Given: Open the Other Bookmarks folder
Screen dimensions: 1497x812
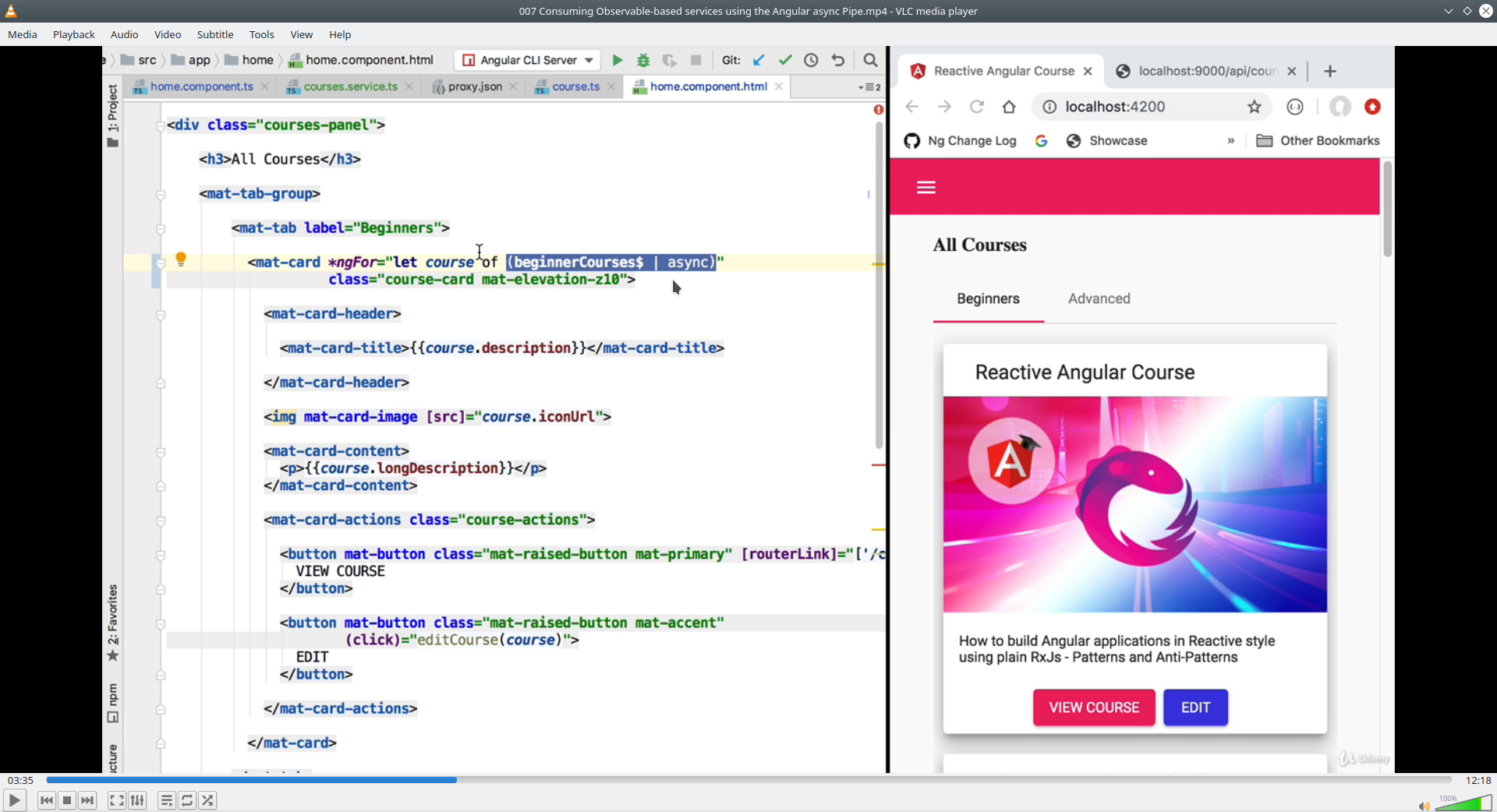Looking at the screenshot, I should [1318, 141].
